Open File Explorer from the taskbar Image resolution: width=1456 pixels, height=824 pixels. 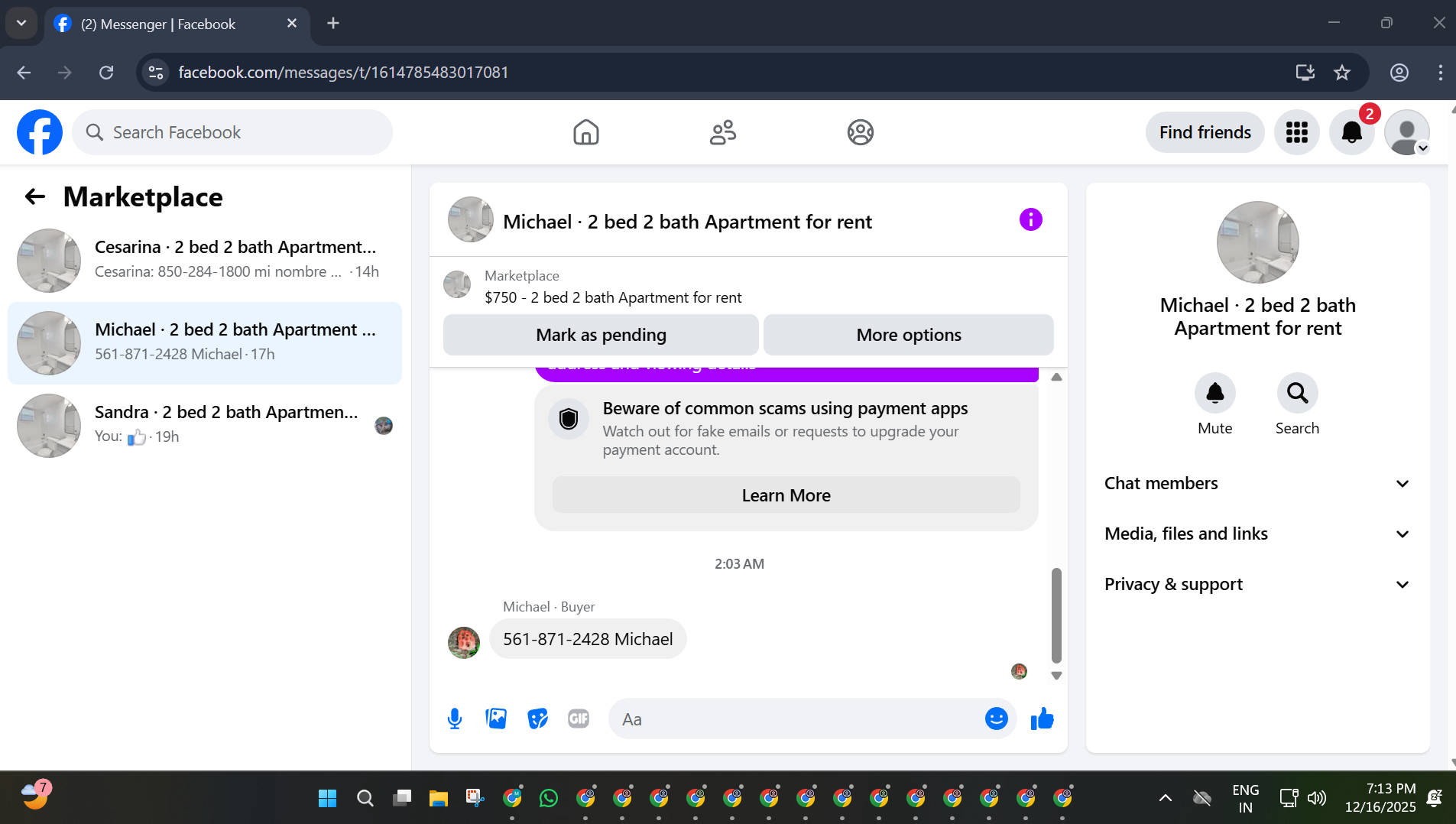point(439,798)
